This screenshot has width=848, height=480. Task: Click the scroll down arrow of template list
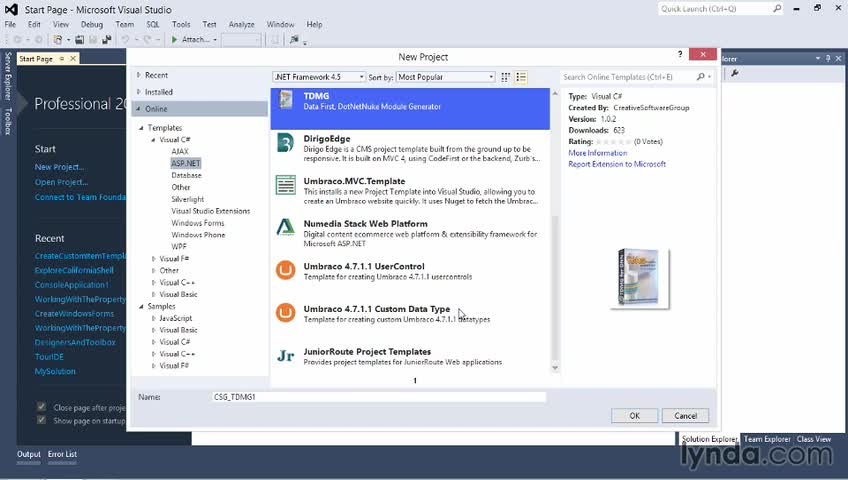coord(555,368)
